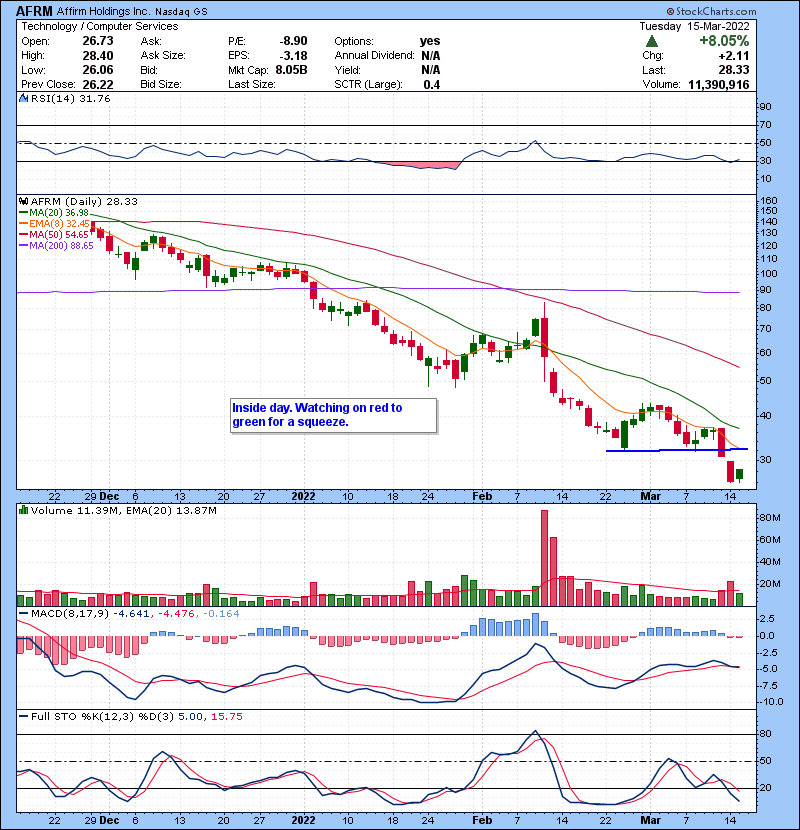Click the Technology / Computer Services sector label
The image size is (800, 830).
tap(100, 26)
